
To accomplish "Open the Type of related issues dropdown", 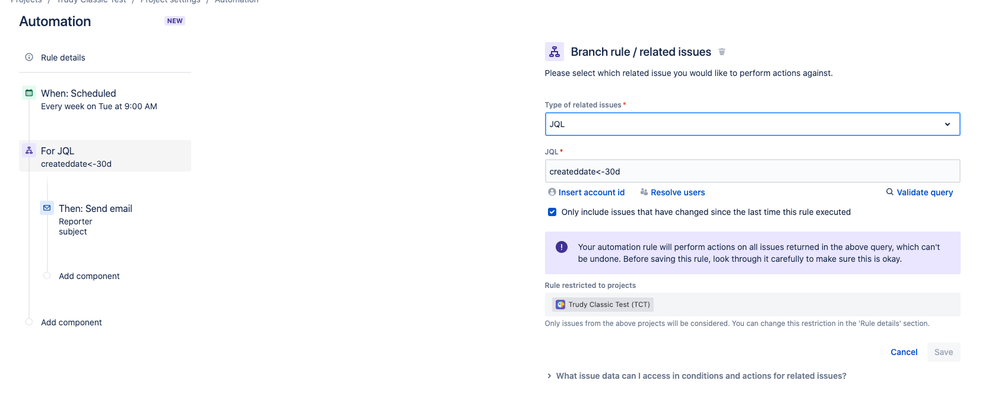I will (752, 124).
